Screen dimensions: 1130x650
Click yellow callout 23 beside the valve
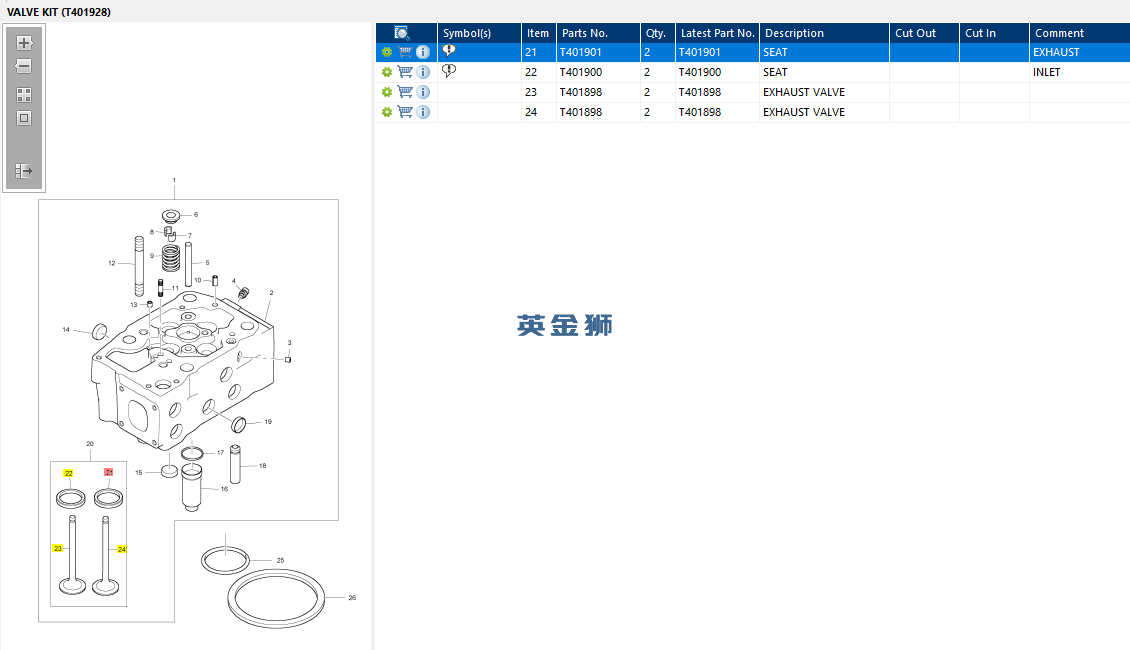(58, 548)
